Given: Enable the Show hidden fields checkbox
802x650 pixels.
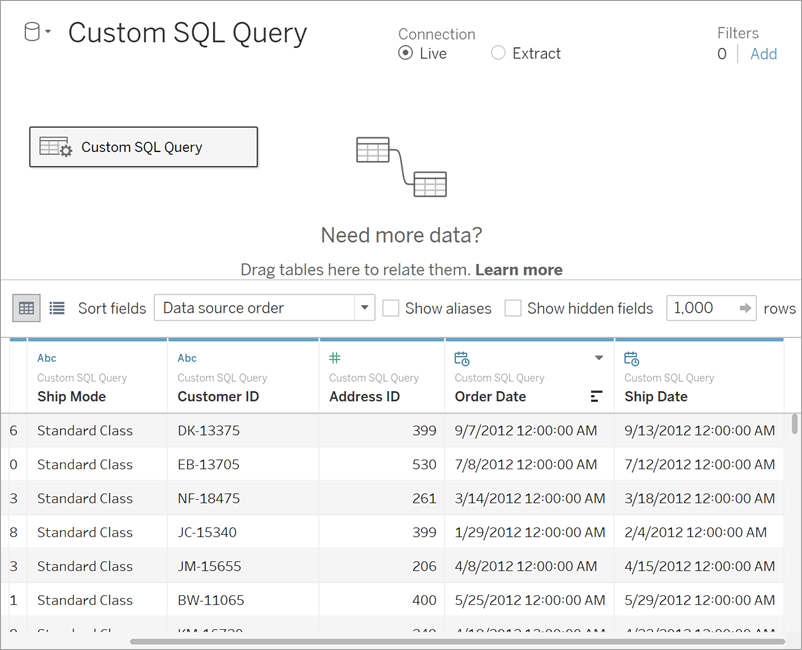Looking at the screenshot, I should 514,308.
